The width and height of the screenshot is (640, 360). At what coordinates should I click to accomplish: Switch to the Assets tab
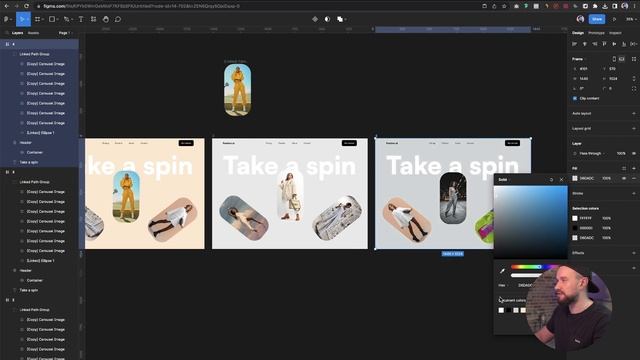click(33, 33)
